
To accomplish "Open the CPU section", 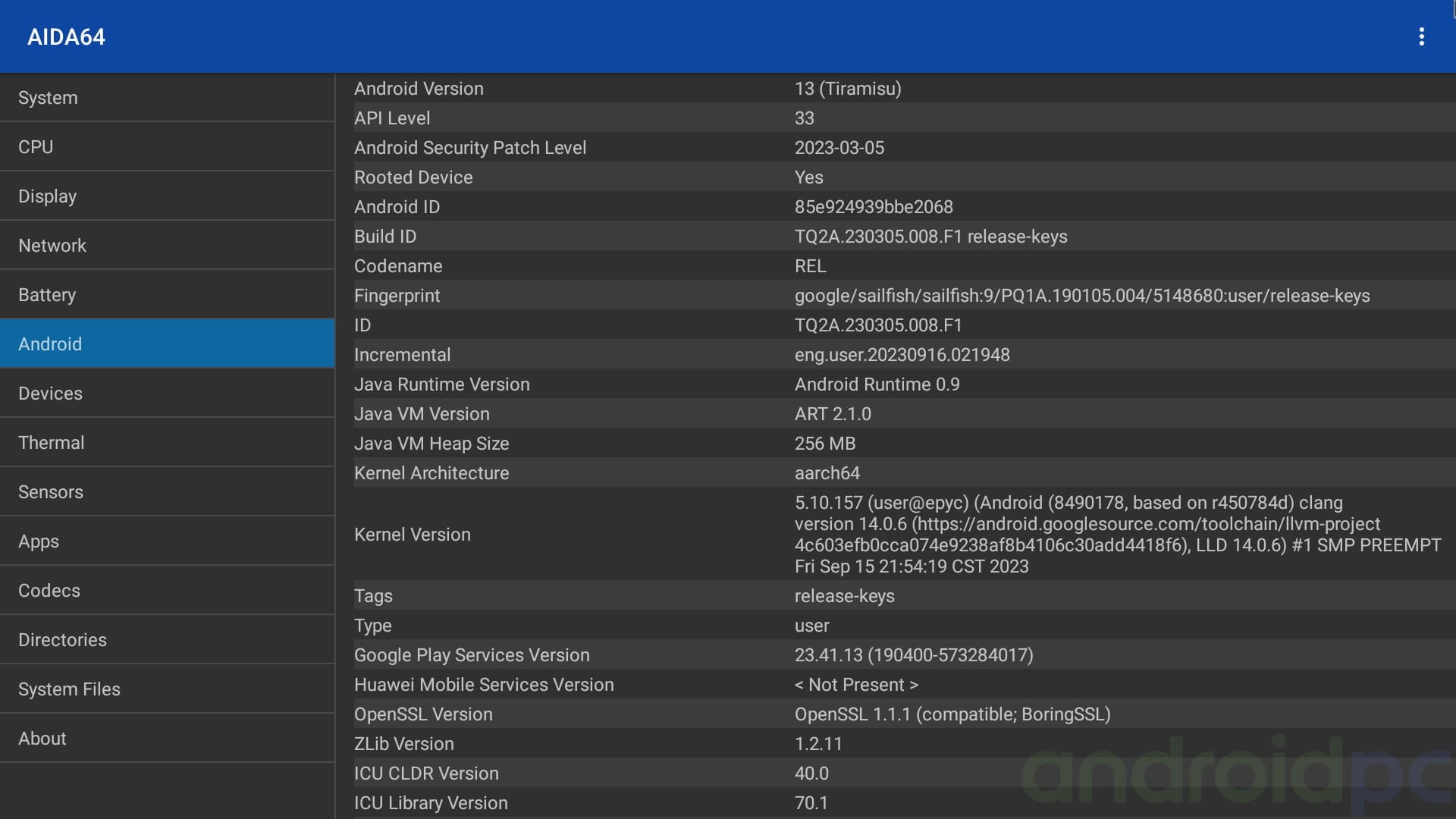I will 167,147.
